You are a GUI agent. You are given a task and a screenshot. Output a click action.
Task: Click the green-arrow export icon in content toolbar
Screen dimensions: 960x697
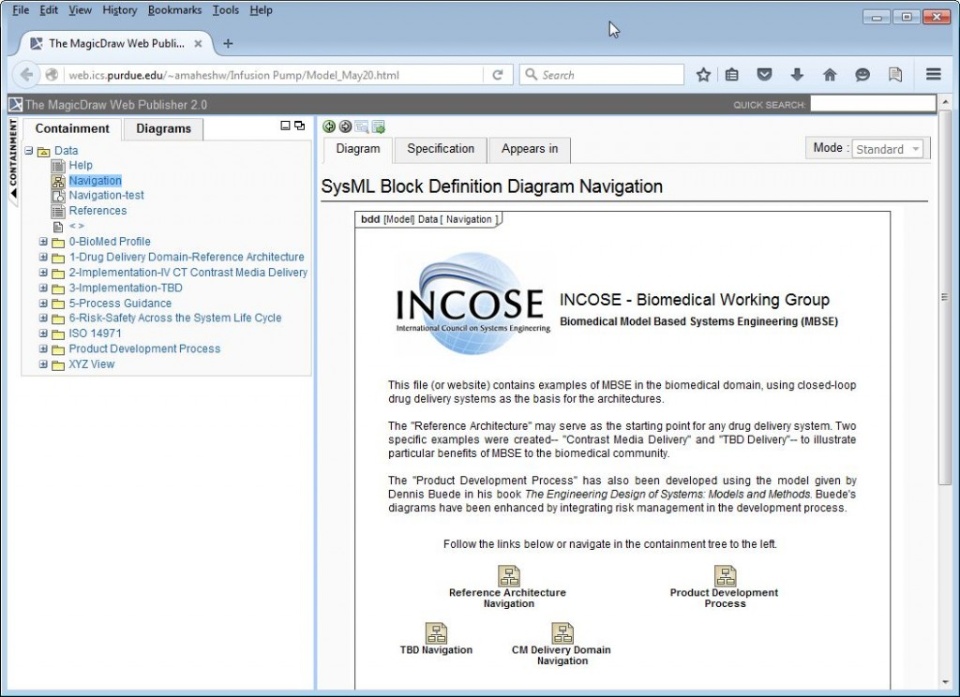(378, 127)
